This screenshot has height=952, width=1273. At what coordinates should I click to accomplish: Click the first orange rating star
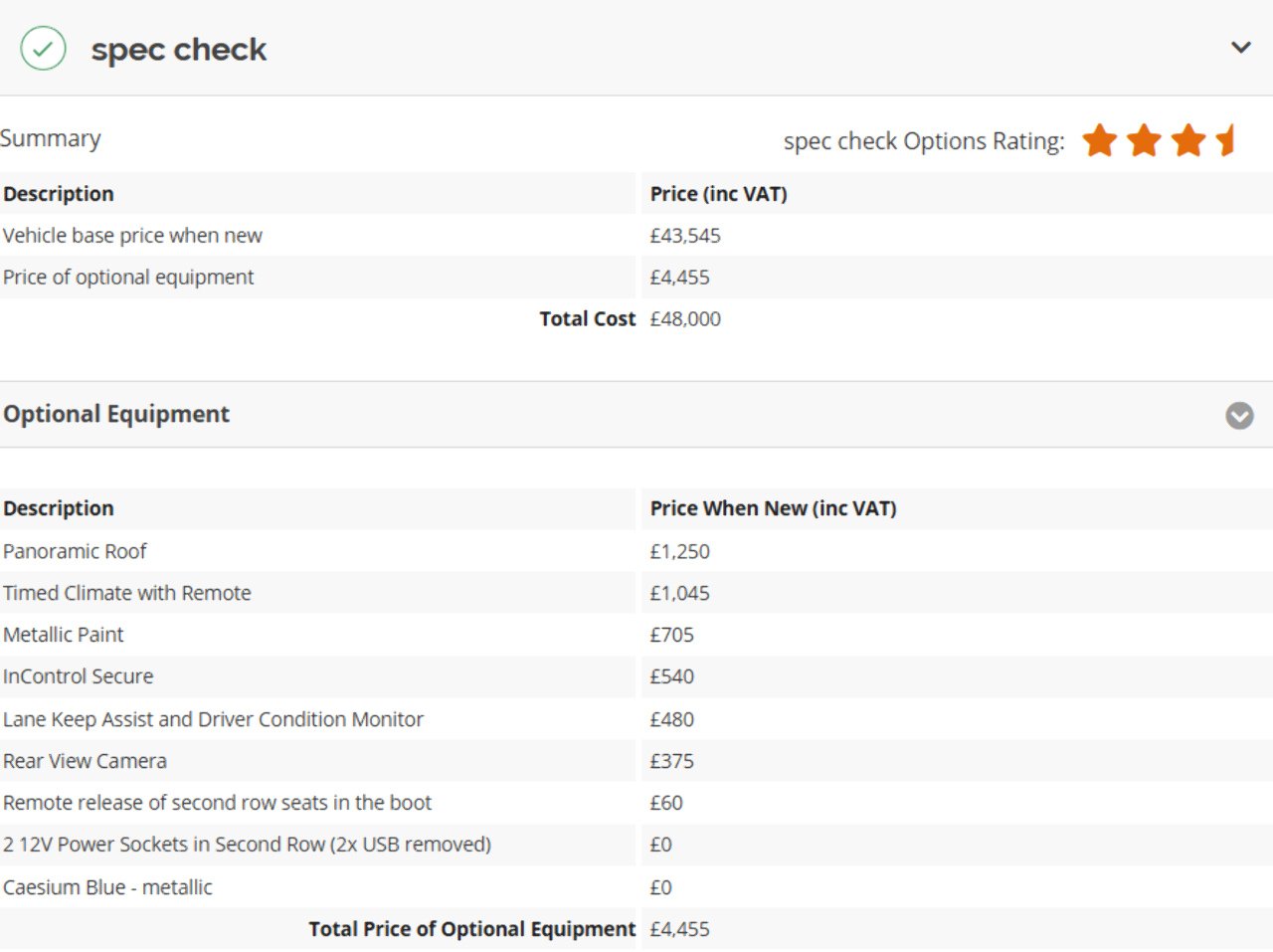[x=1100, y=140]
